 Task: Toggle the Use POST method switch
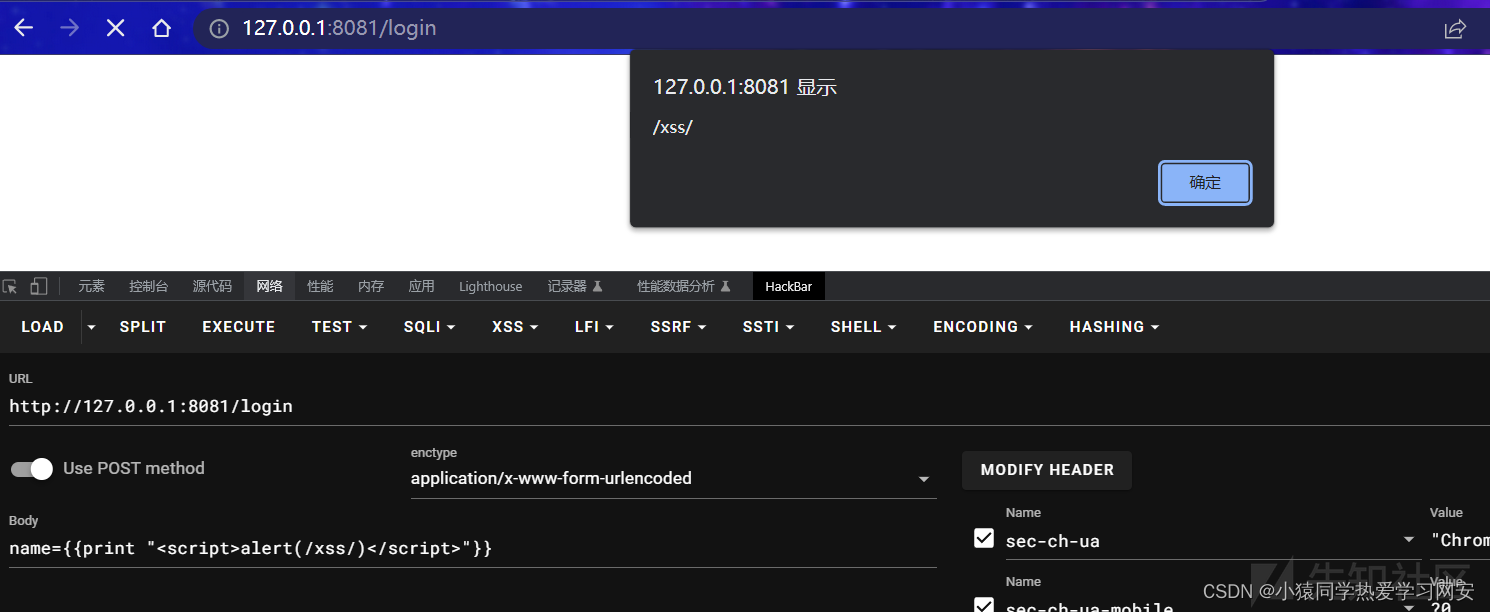coord(31,468)
